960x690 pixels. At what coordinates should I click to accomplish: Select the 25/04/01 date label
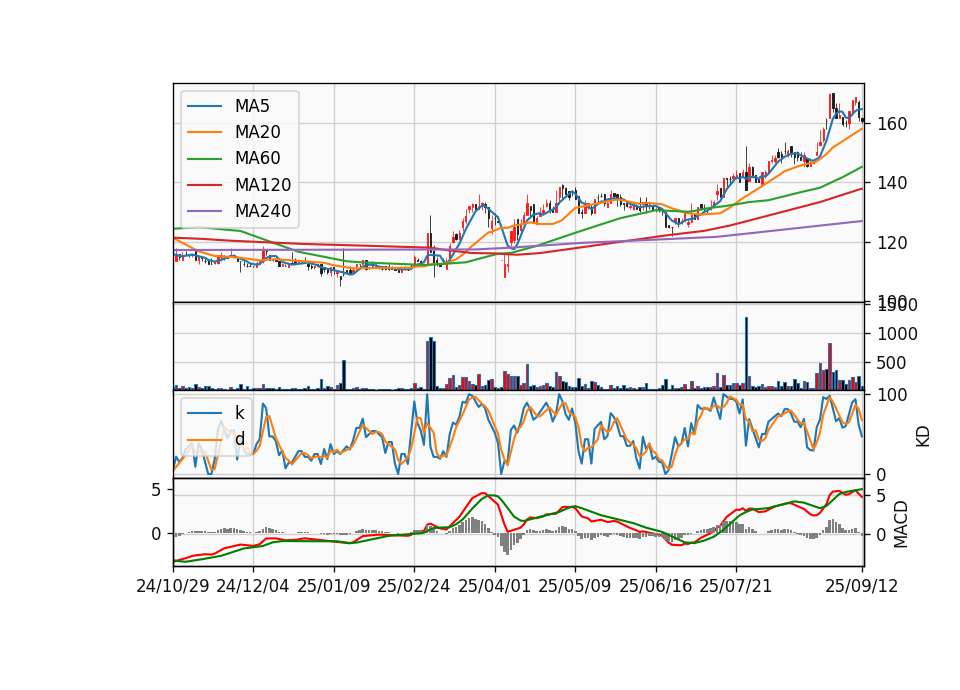click(495, 587)
